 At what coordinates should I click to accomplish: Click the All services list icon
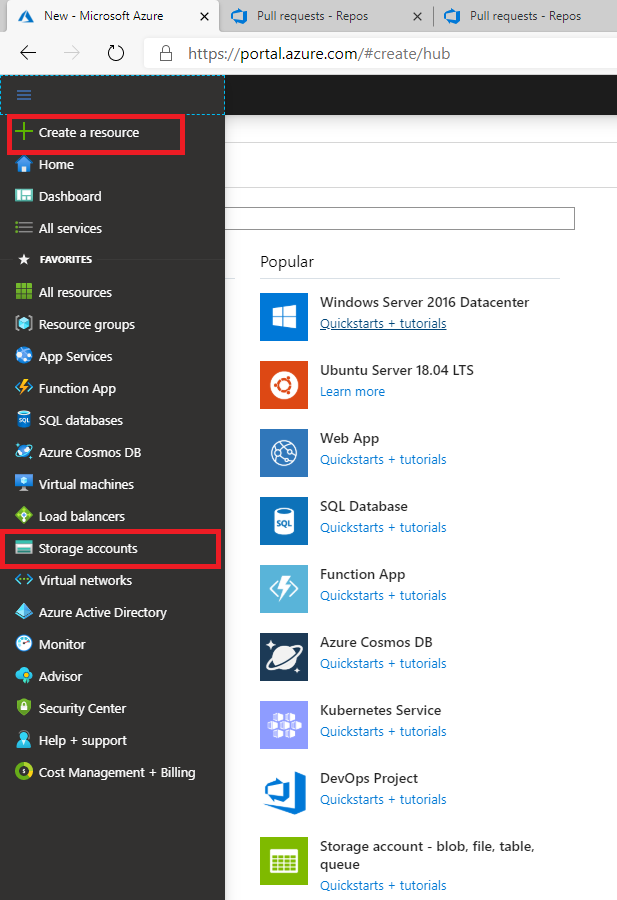click(x=24, y=228)
